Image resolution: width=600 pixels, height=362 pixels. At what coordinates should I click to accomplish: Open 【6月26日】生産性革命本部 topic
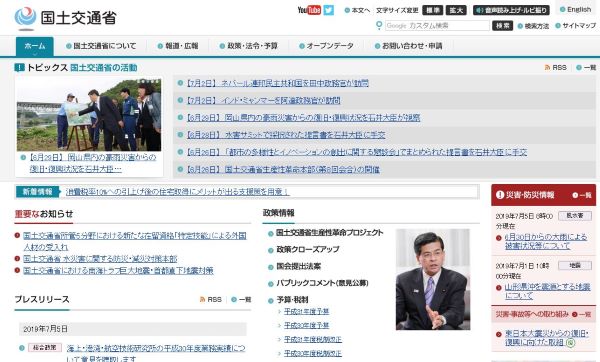point(283,169)
